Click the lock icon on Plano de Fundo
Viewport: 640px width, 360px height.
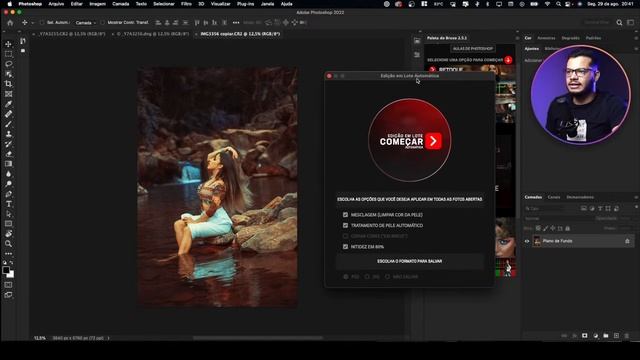[627, 241]
